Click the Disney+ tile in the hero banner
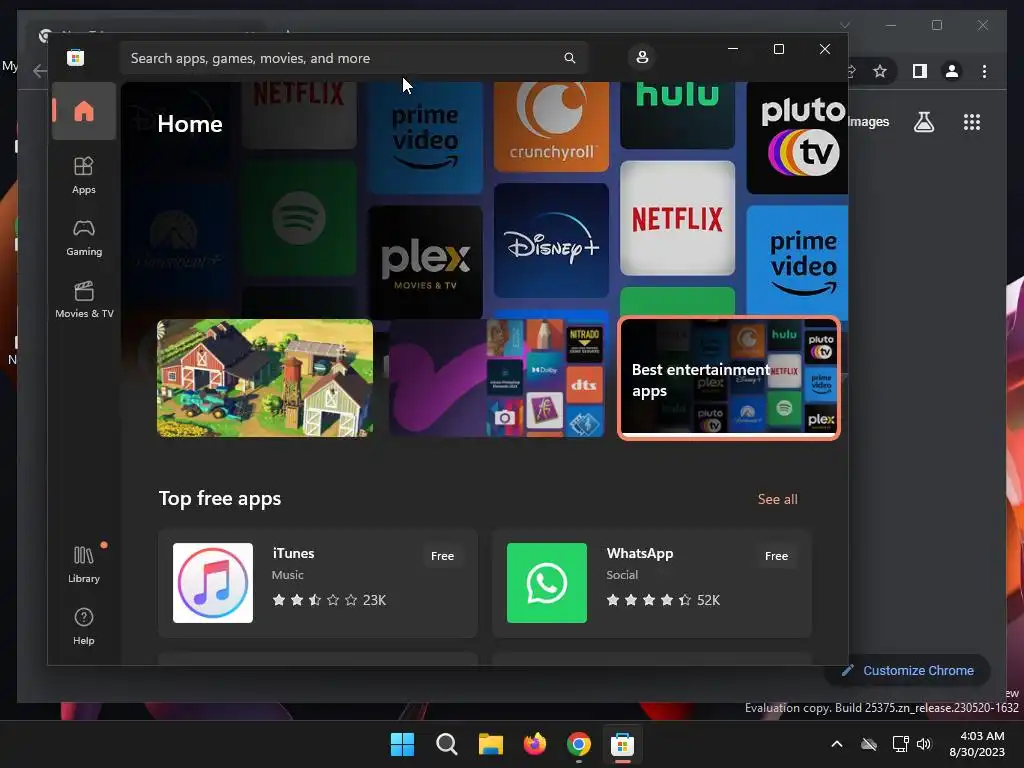 [552, 240]
